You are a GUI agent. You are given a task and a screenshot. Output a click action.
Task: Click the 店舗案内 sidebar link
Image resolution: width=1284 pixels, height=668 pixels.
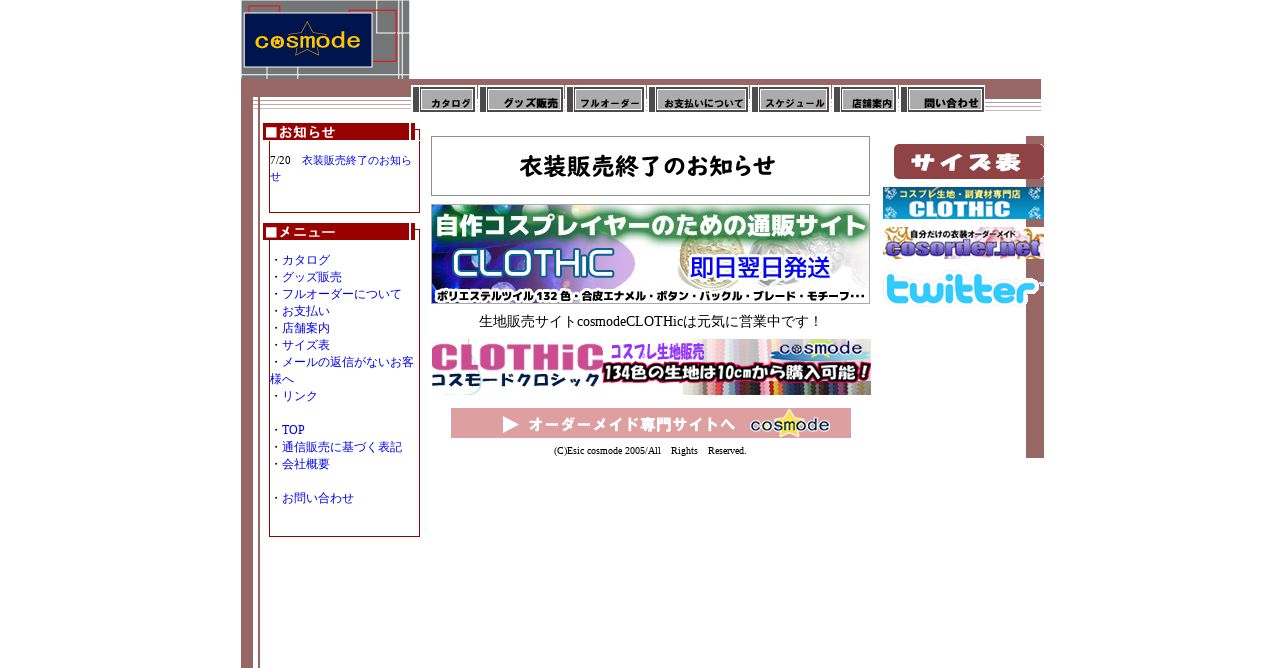point(305,328)
